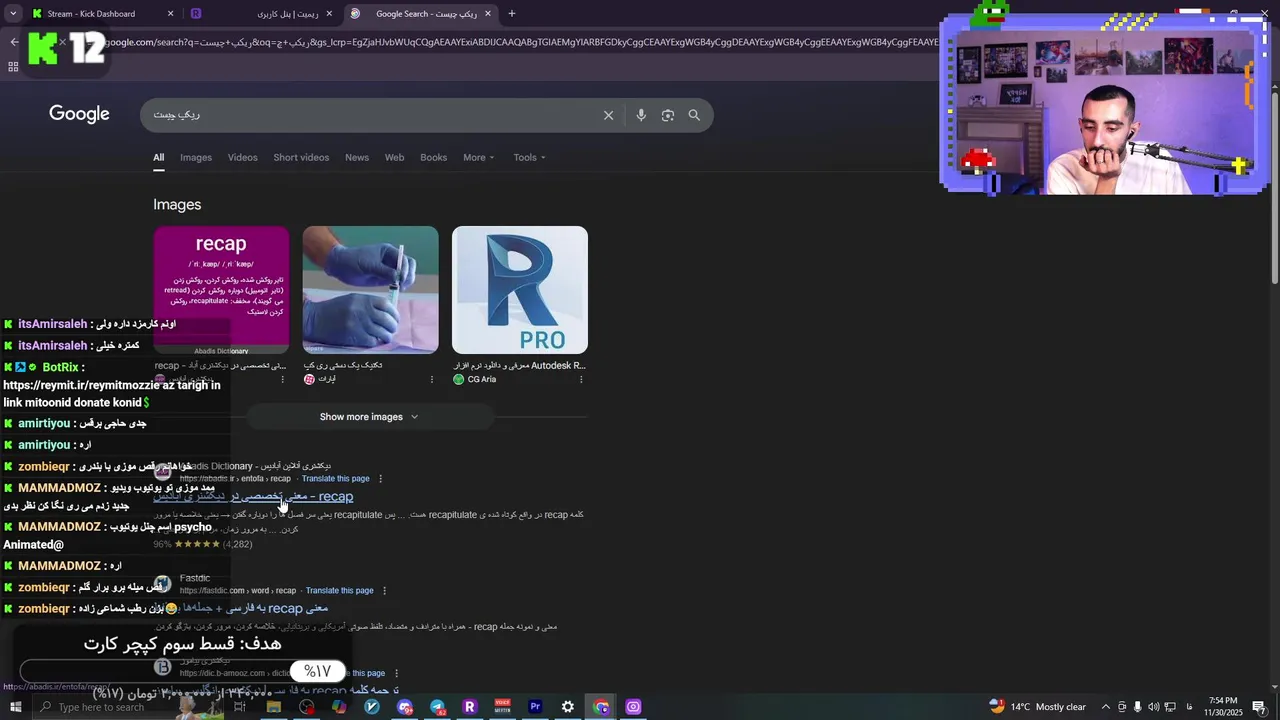Submit search with the magnifier icon
This screenshot has width=1280, height=720.
coord(694,115)
